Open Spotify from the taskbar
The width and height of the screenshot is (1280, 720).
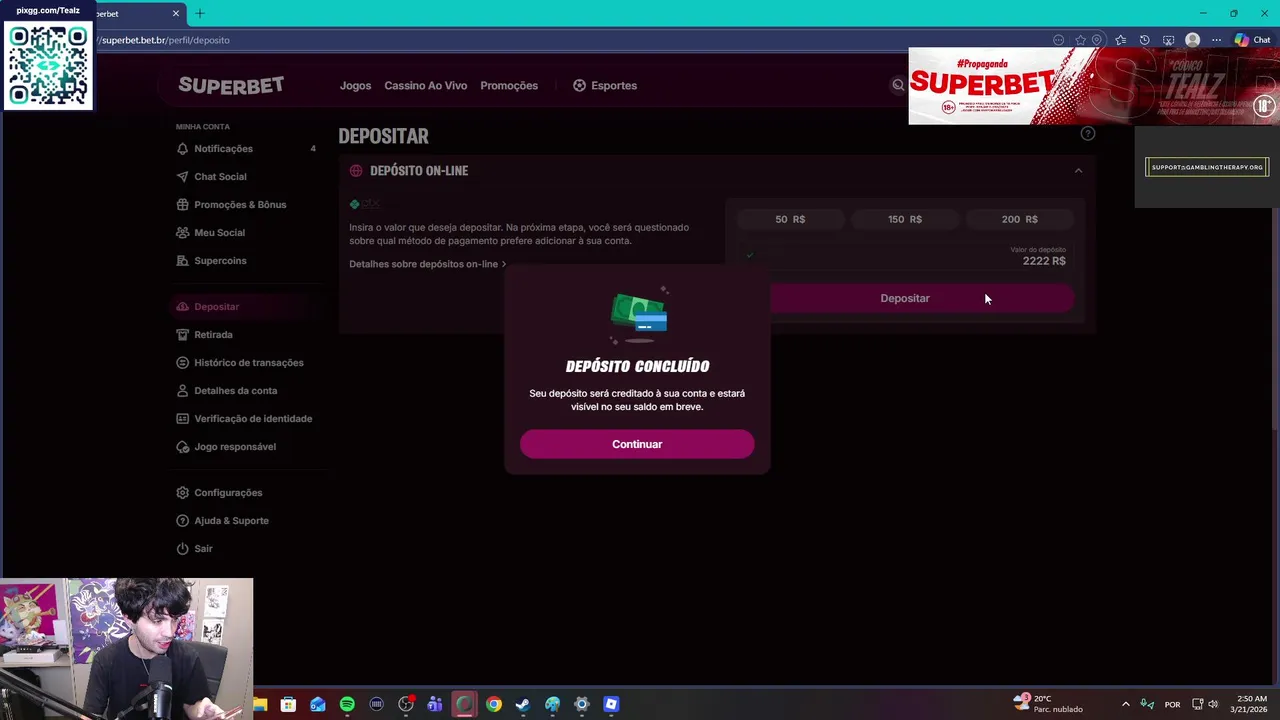[347, 704]
